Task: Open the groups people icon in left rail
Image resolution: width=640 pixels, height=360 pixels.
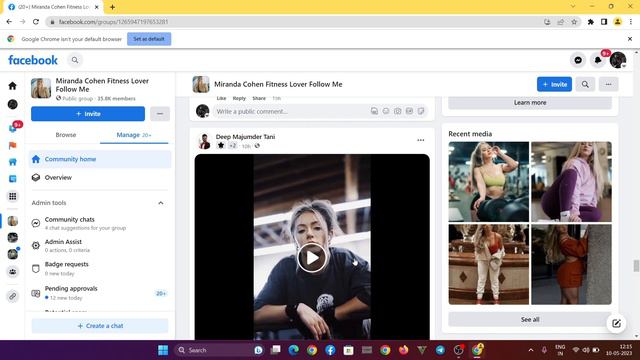Action: point(13,271)
